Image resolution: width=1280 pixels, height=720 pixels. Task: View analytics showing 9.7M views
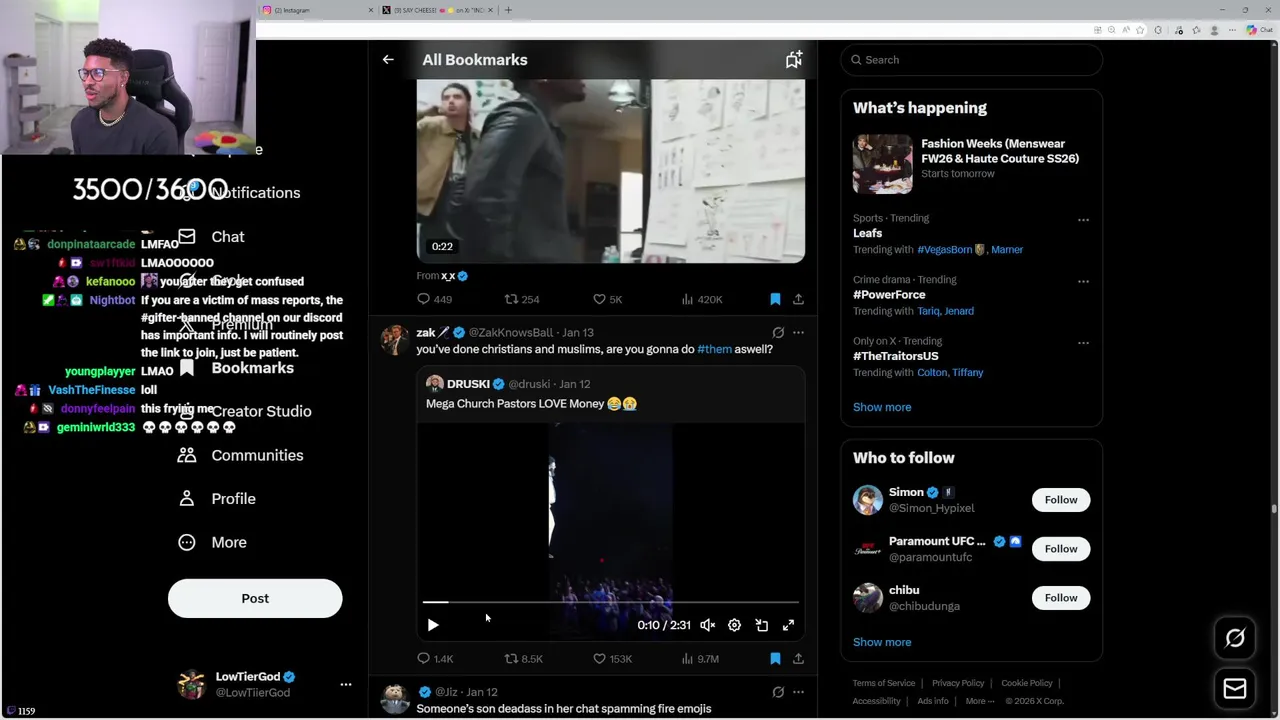701,659
